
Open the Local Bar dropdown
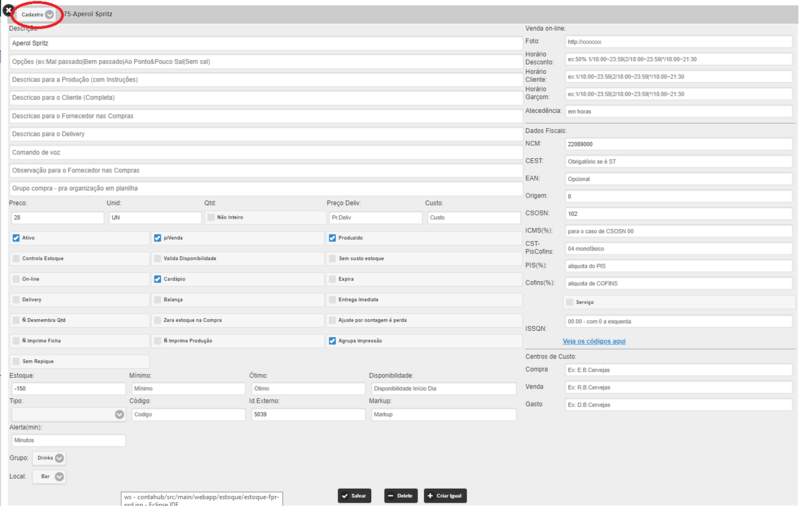click(x=49, y=476)
